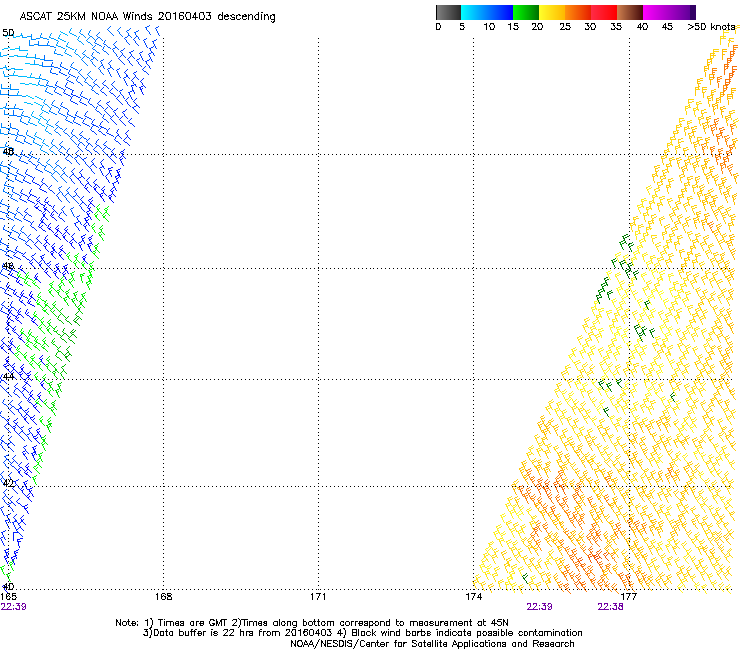Screen dimensions: 740x650
Task: Click the '22:39' time label beneath longitude 165
Action: [x=13, y=607]
